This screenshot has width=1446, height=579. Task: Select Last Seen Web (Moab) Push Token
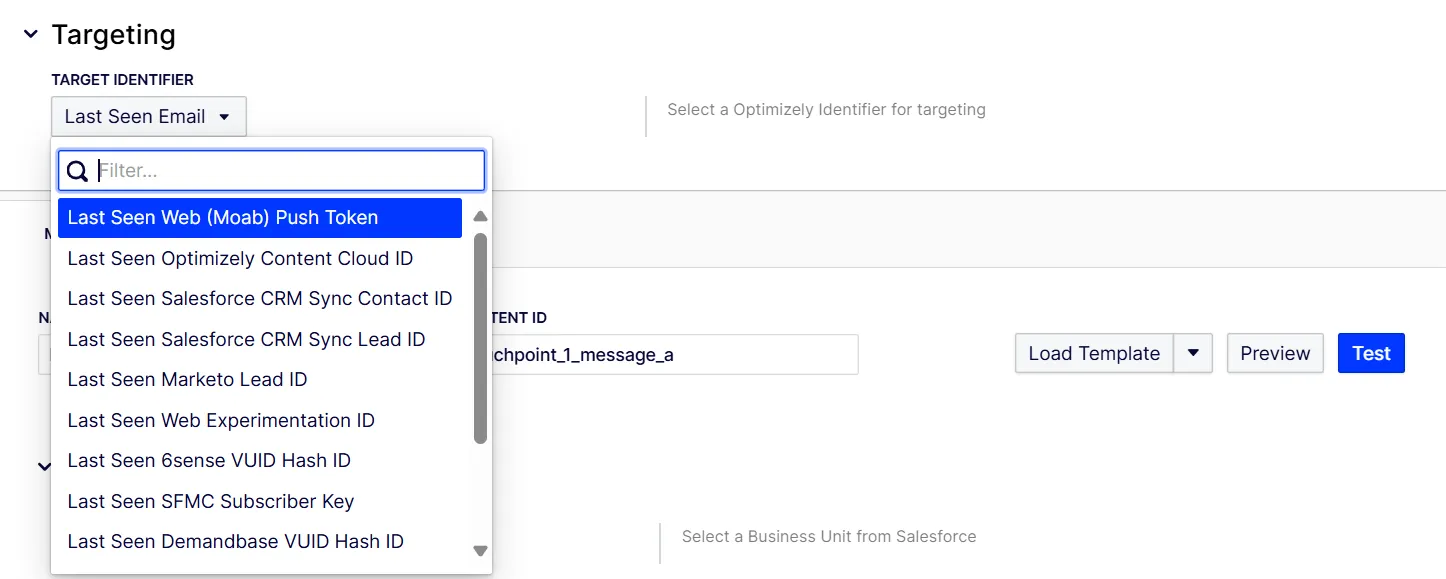[x=260, y=217]
